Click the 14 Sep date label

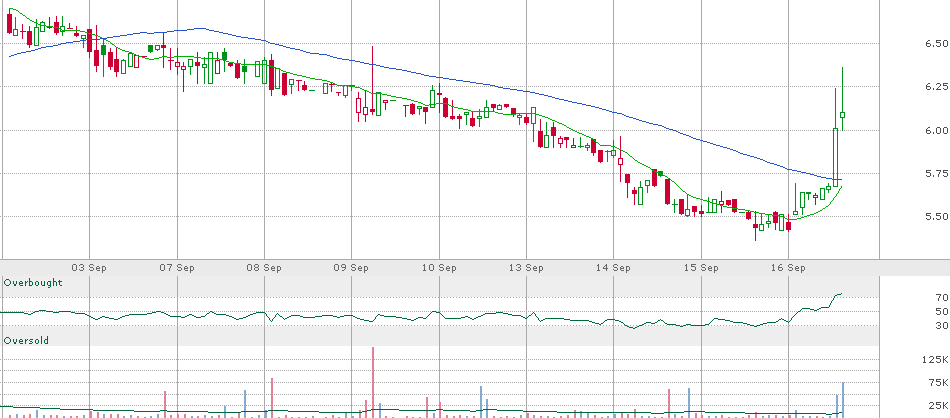613,268
